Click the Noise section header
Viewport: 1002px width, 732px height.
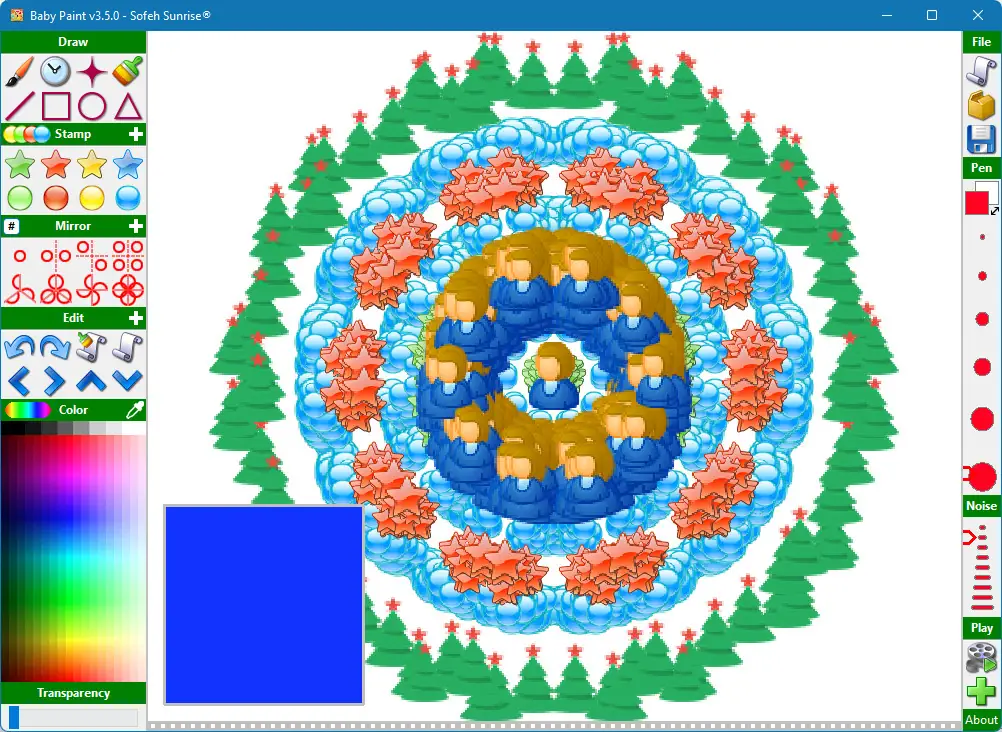(x=981, y=506)
